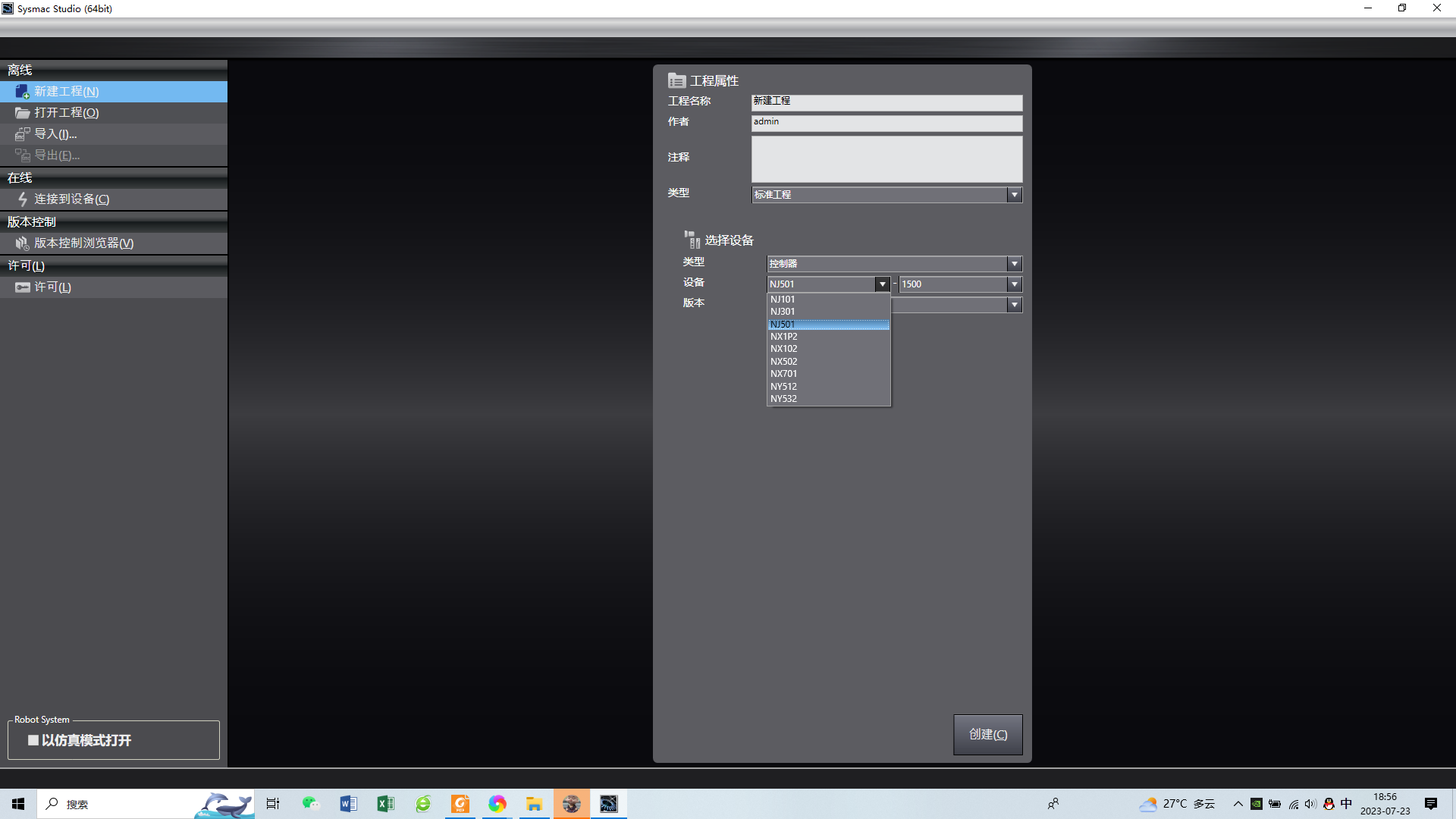Click the License card icon
This screenshot has height=819, width=1456.
[x=22, y=287]
